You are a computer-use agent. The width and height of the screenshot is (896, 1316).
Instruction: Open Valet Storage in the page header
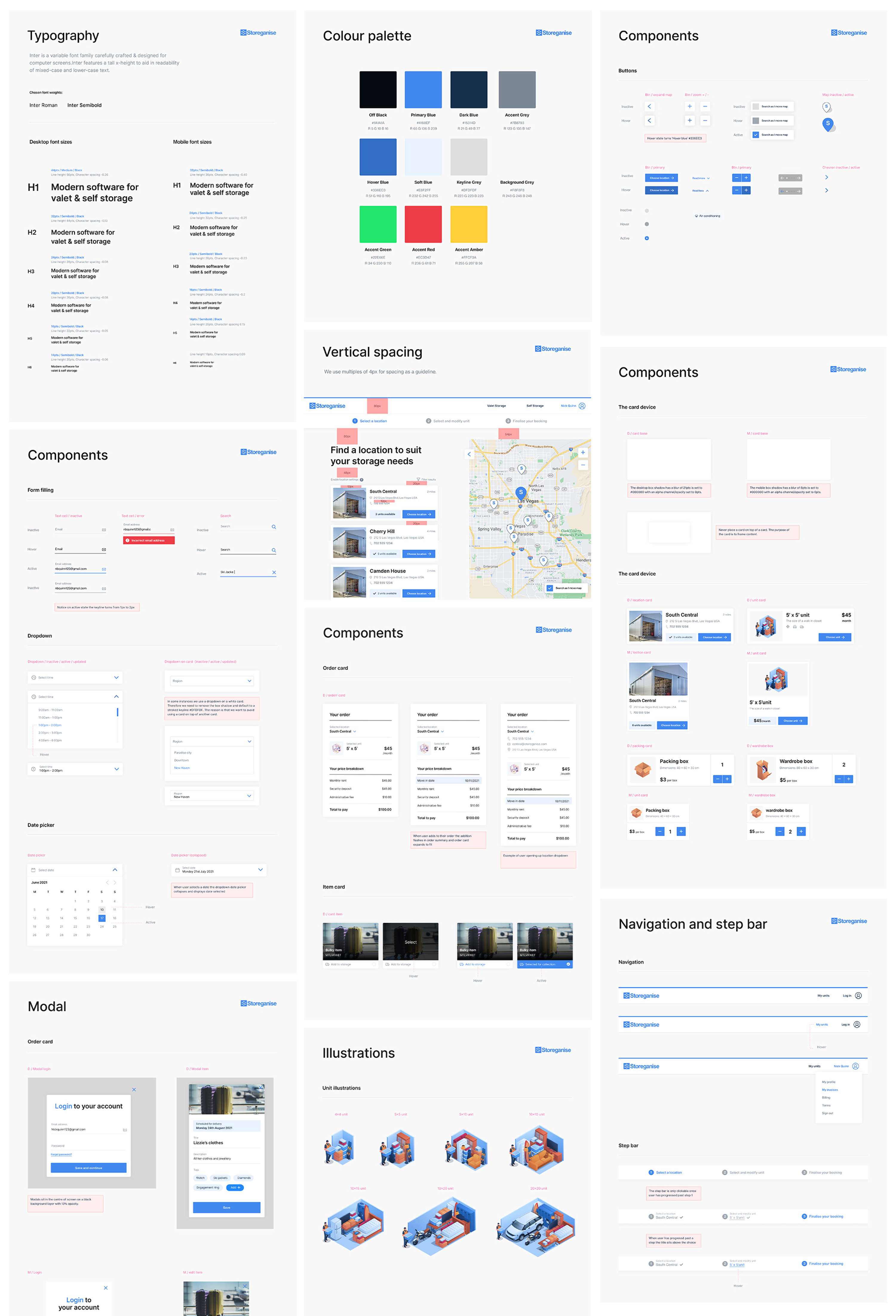point(496,406)
